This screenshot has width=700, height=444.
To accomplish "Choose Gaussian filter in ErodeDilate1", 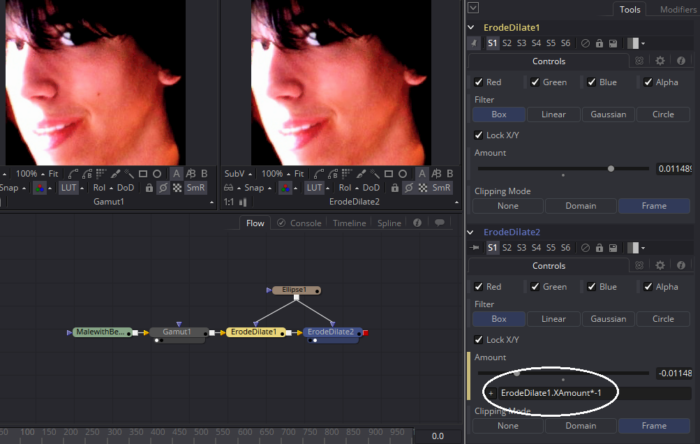I will 608,114.
